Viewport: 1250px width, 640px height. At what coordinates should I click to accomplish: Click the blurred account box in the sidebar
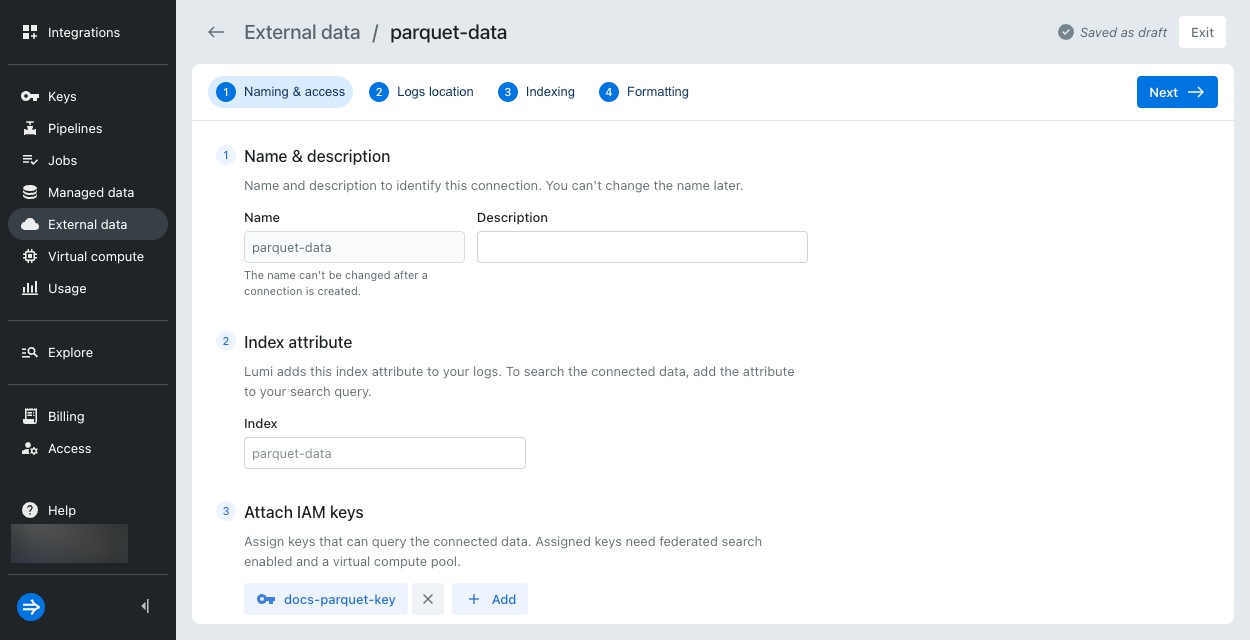click(69, 543)
